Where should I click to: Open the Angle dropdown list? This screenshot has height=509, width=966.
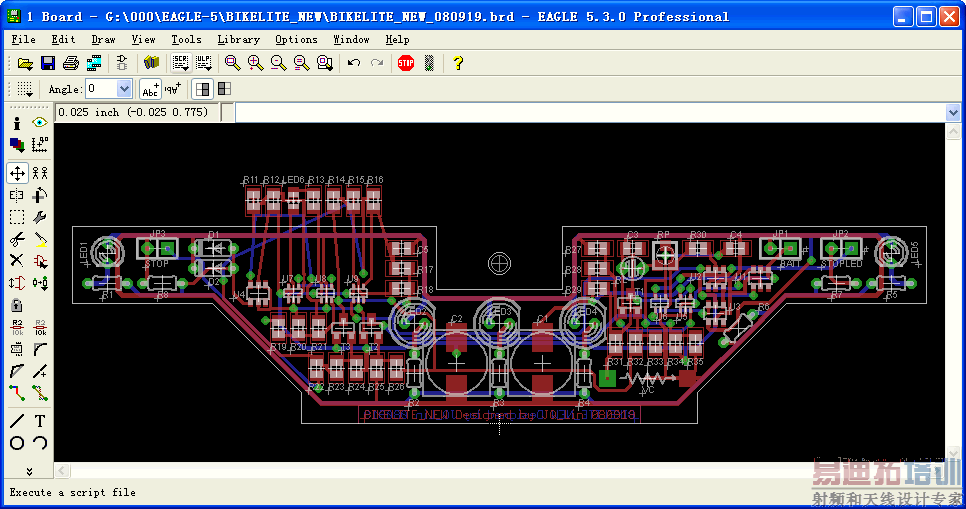(124, 89)
